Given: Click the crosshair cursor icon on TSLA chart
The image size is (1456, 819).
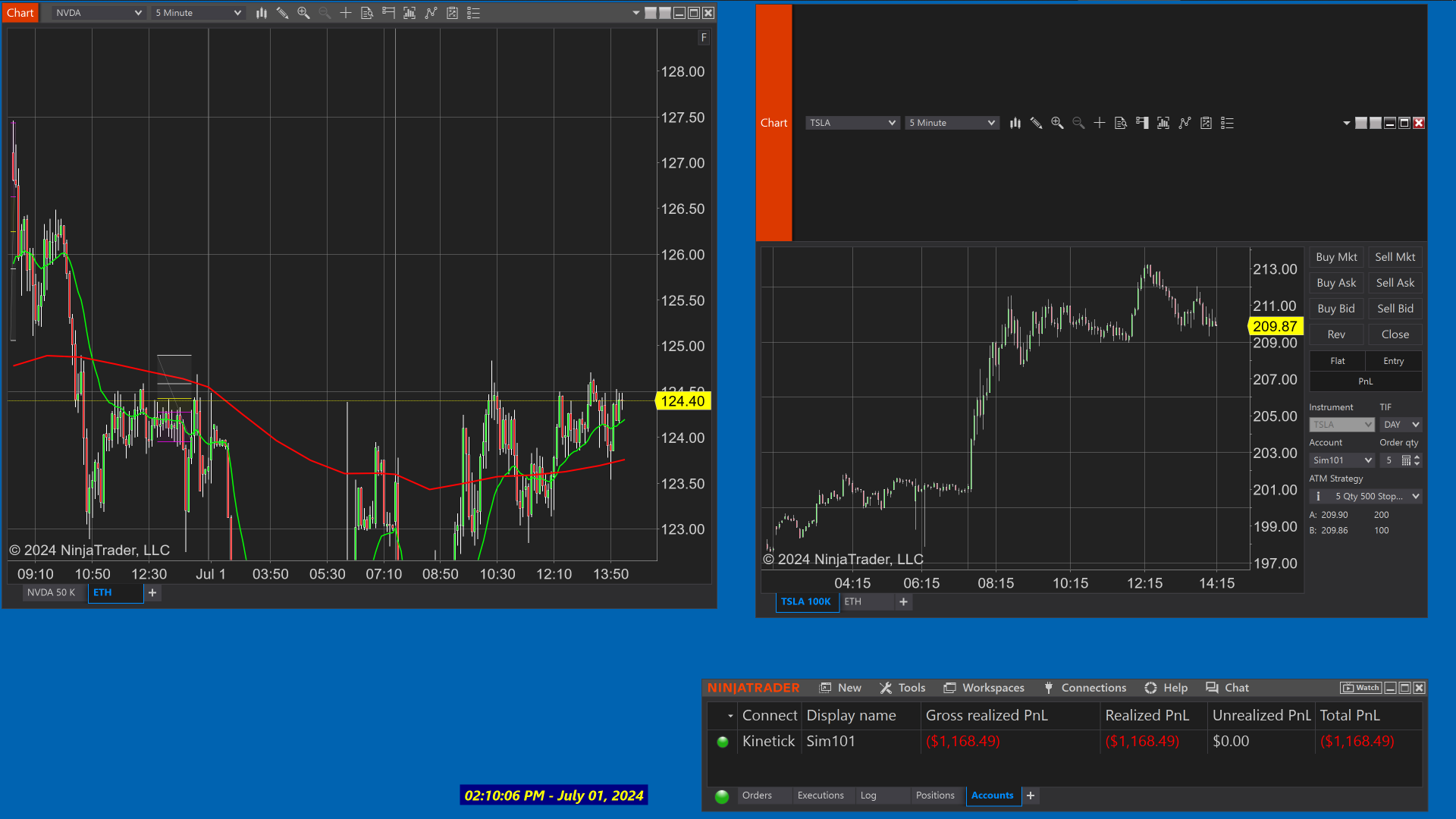Looking at the screenshot, I should point(1100,123).
